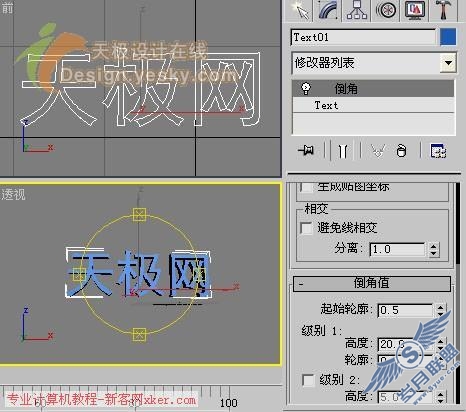Image resolution: width=466 pixels, height=412 pixels.
Task: Toggle the 生成贴图坐标 checkbox
Action: pyautogui.click(x=306, y=187)
